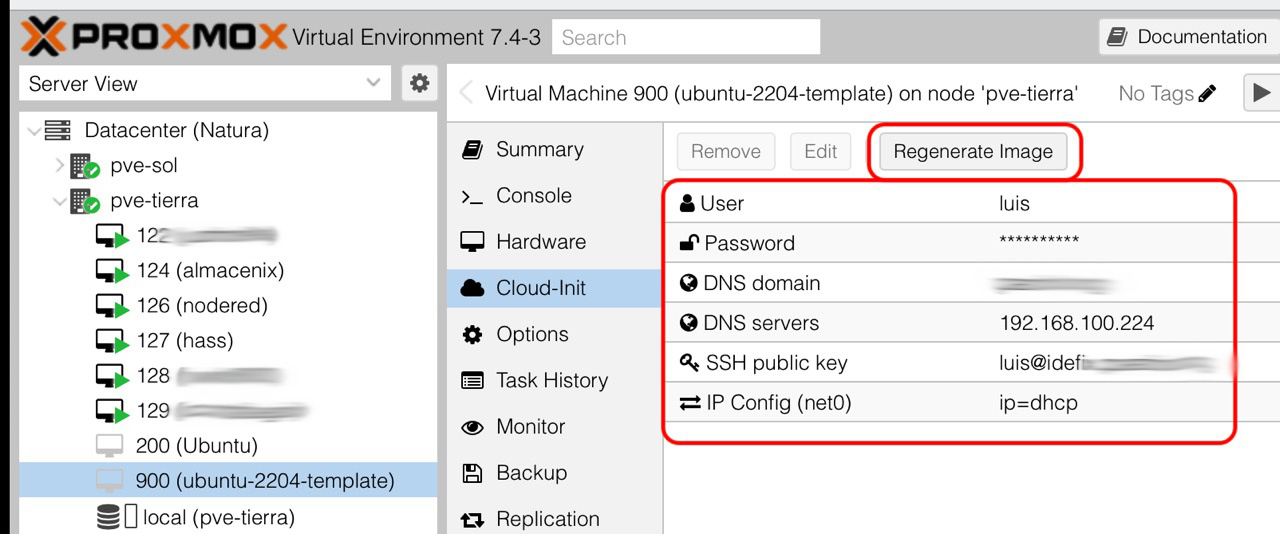Viewport: 1280px width, 534px height.
Task: Click the storage database icon for local
Action: pyautogui.click(x=108, y=517)
